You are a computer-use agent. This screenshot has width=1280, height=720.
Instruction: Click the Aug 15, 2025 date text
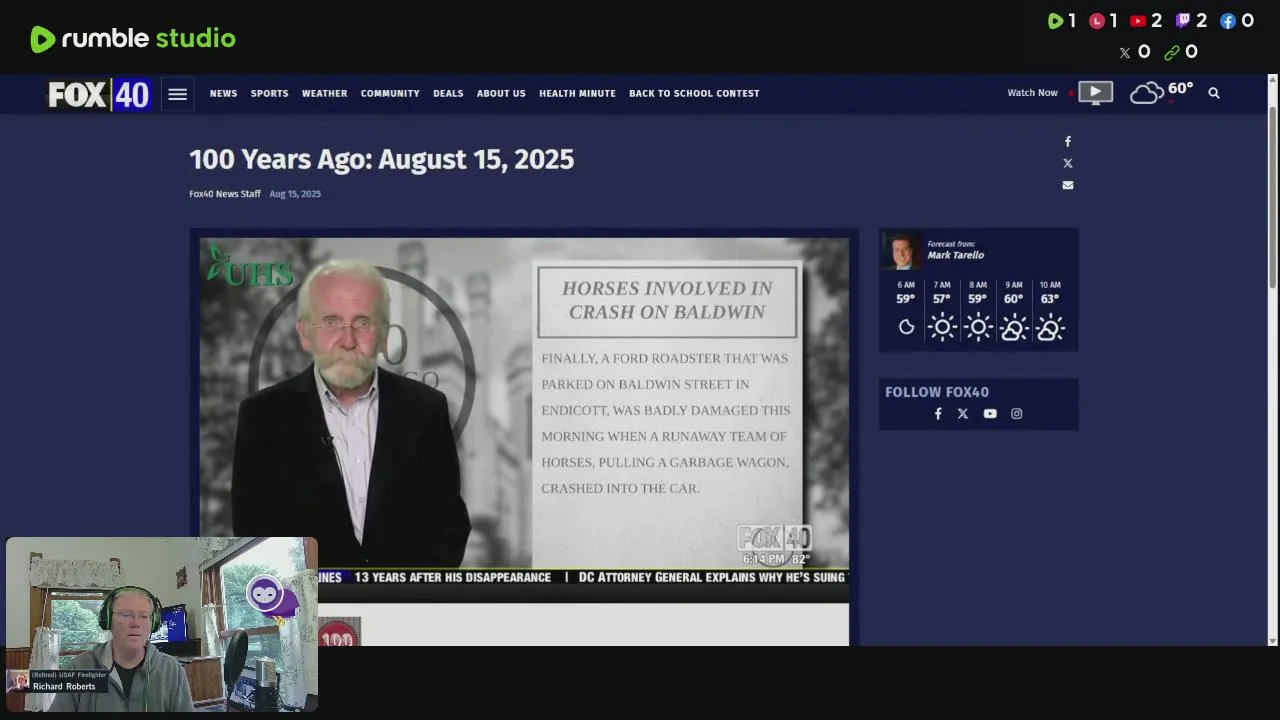pyautogui.click(x=295, y=194)
